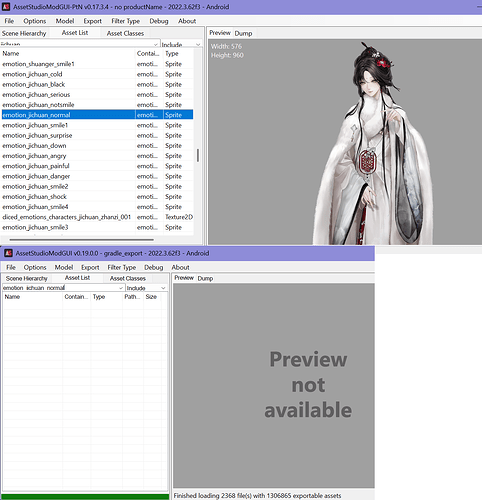Select the emotion_jichuan_smile1 asset row
482x500 pixels.
pyautogui.click(x=97, y=125)
